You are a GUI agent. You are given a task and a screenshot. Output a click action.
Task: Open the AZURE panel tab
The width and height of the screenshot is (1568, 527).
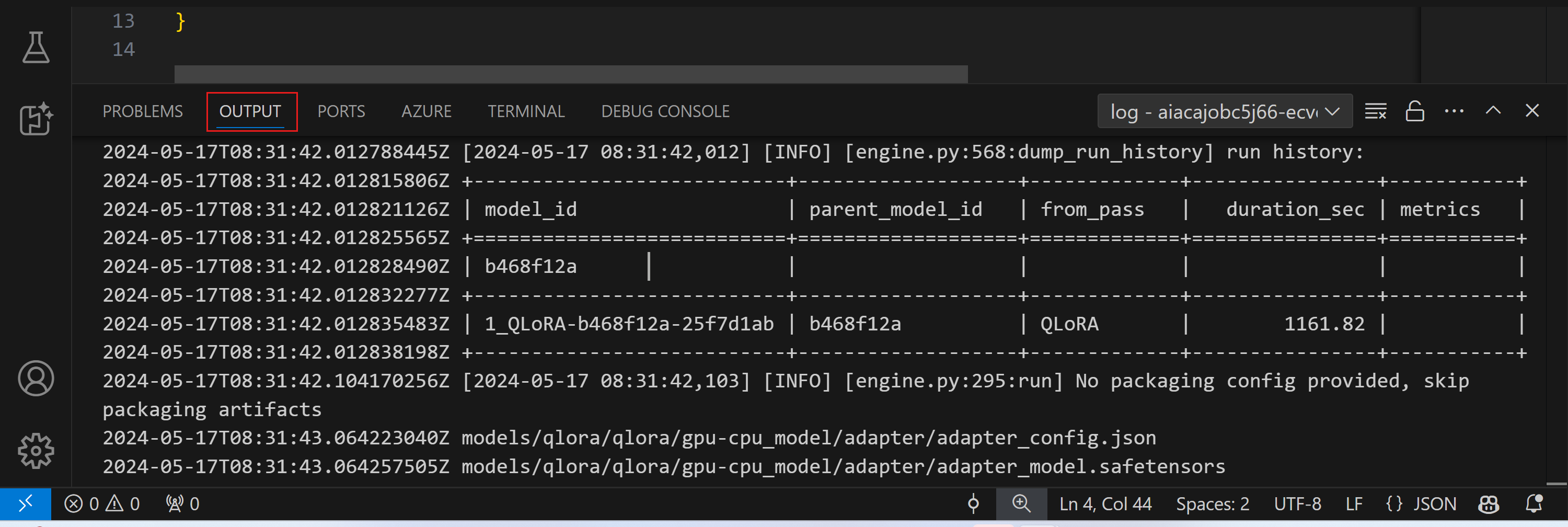tap(426, 111)
